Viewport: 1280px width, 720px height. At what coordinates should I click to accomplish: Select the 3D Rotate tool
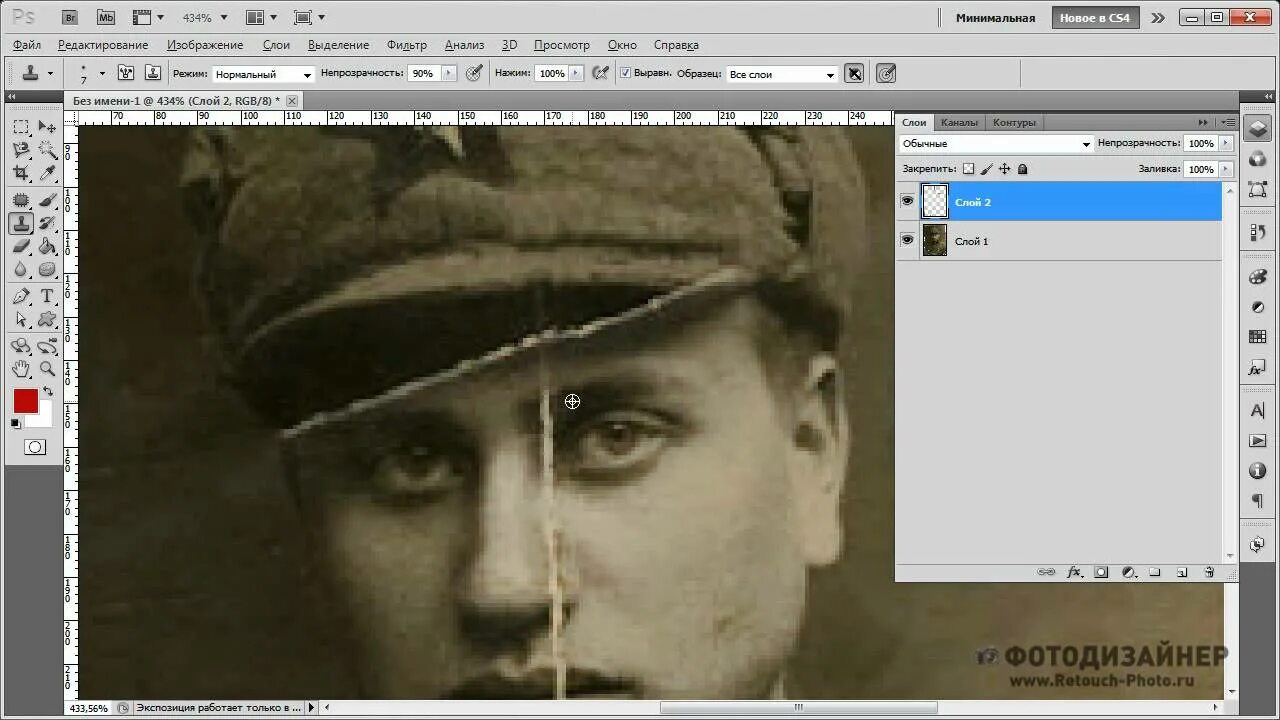click(x=21, y=346)
